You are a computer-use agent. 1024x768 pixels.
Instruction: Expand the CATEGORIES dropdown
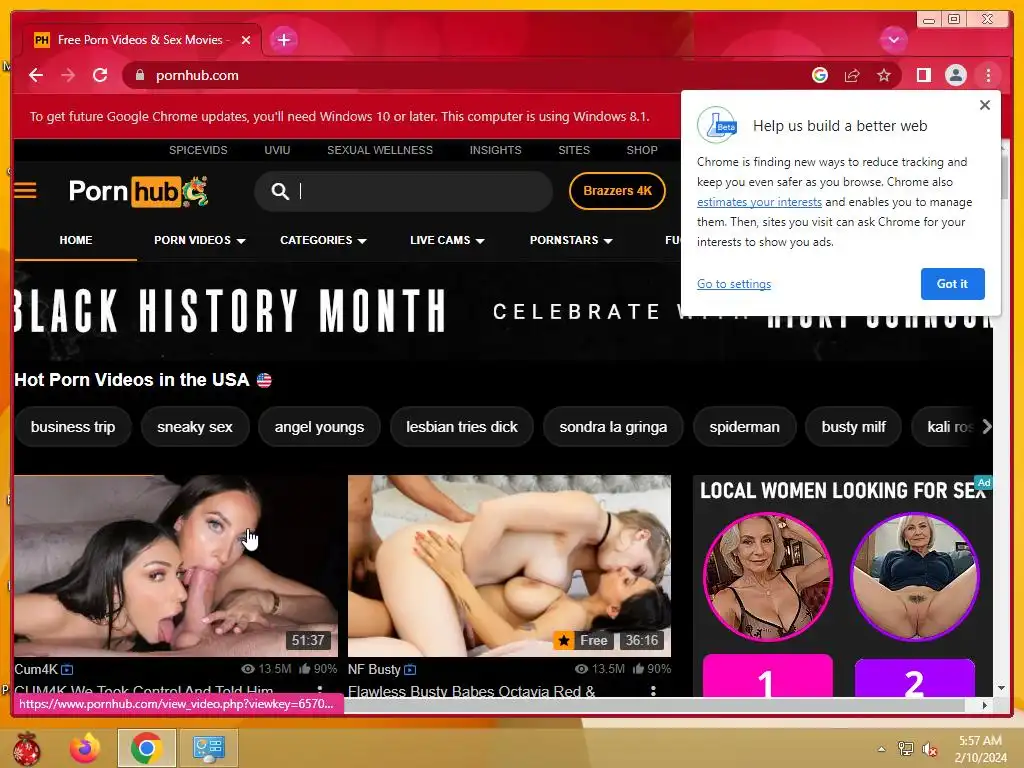(323, 240)
